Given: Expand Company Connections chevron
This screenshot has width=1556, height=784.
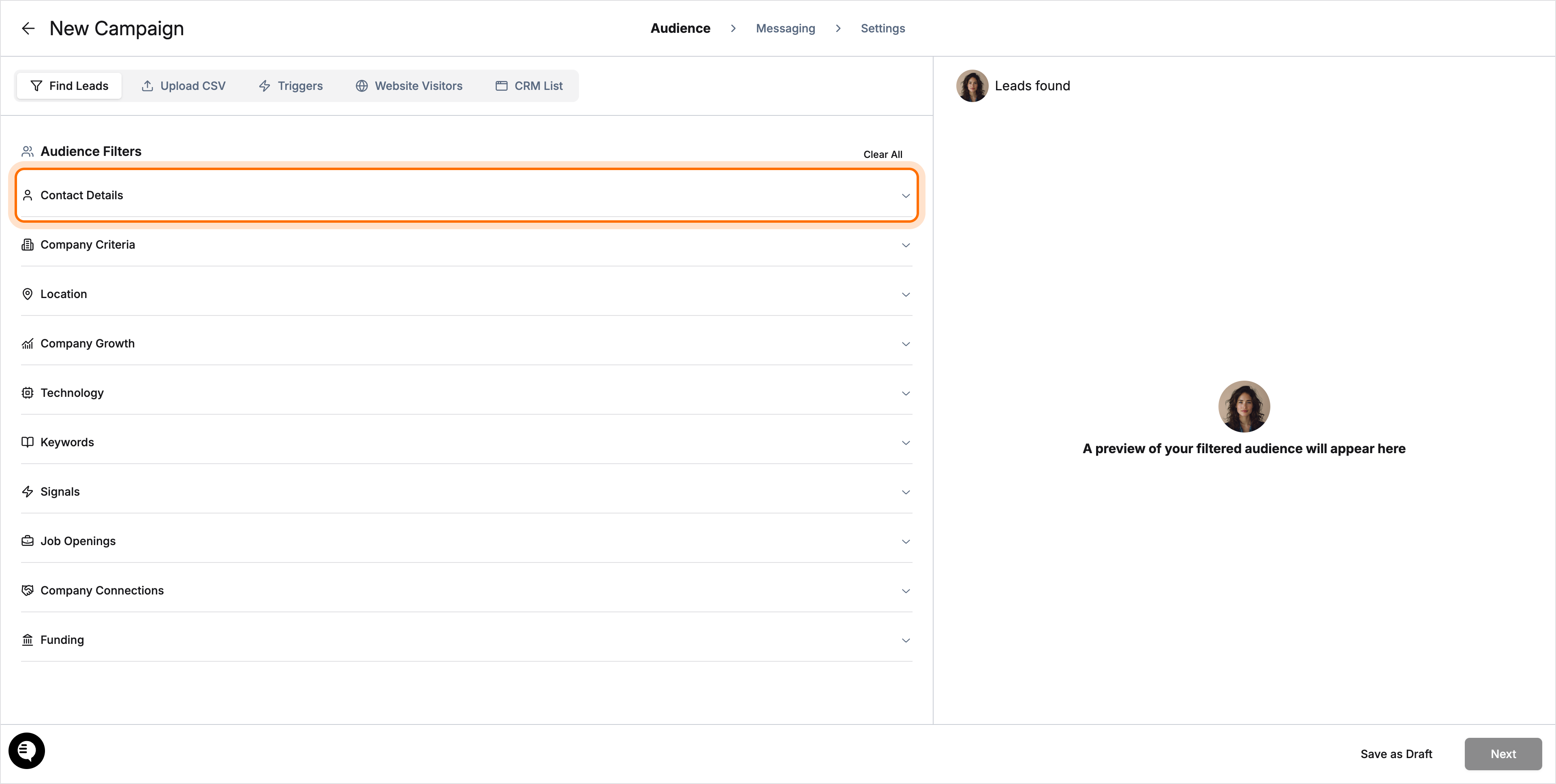Looking at the screenshot, I should point(906,591).
